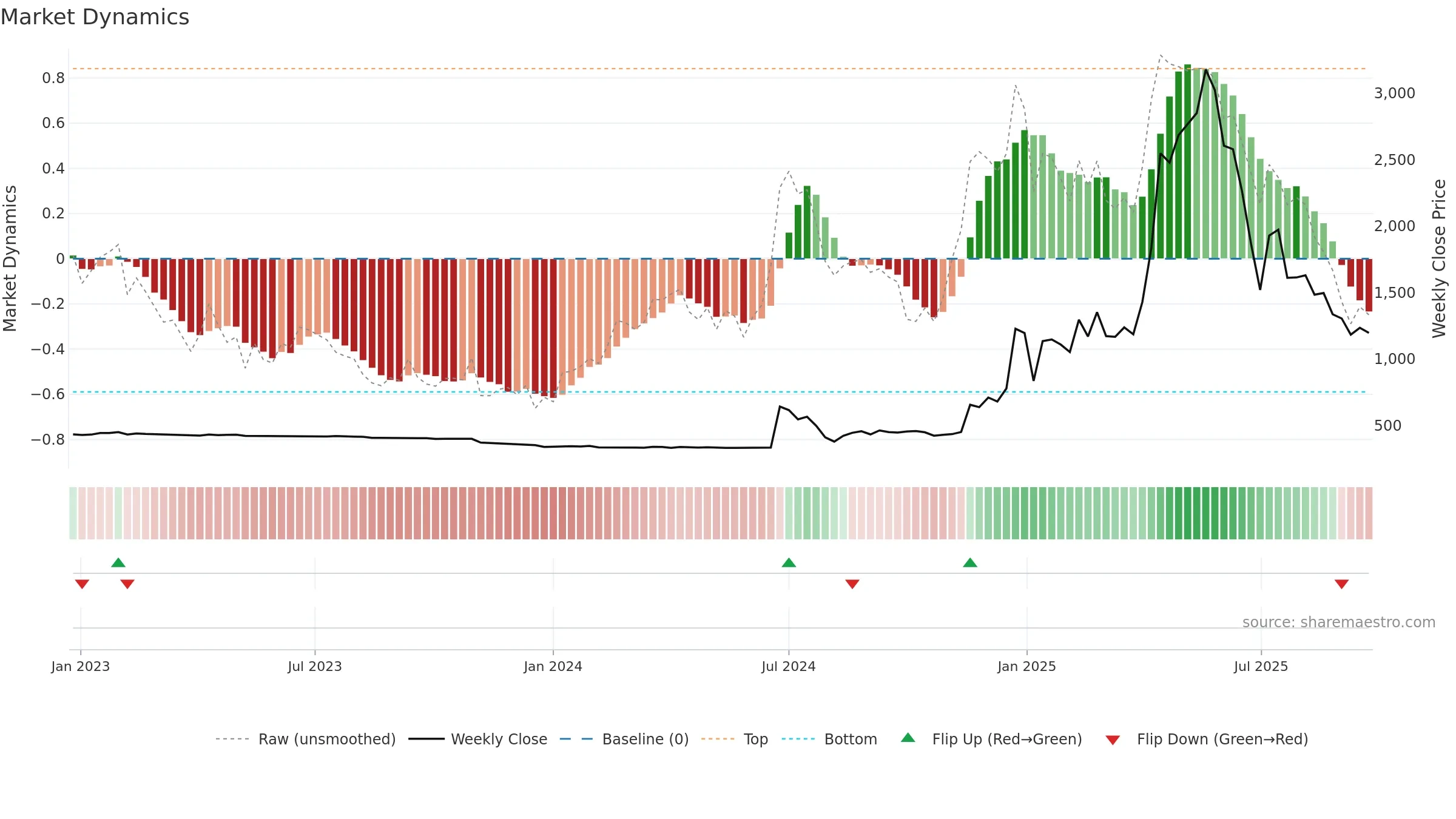This screenshot has width=1456, height=819.
Task: Click the Market Dynamics chart title
Action: 95,17
